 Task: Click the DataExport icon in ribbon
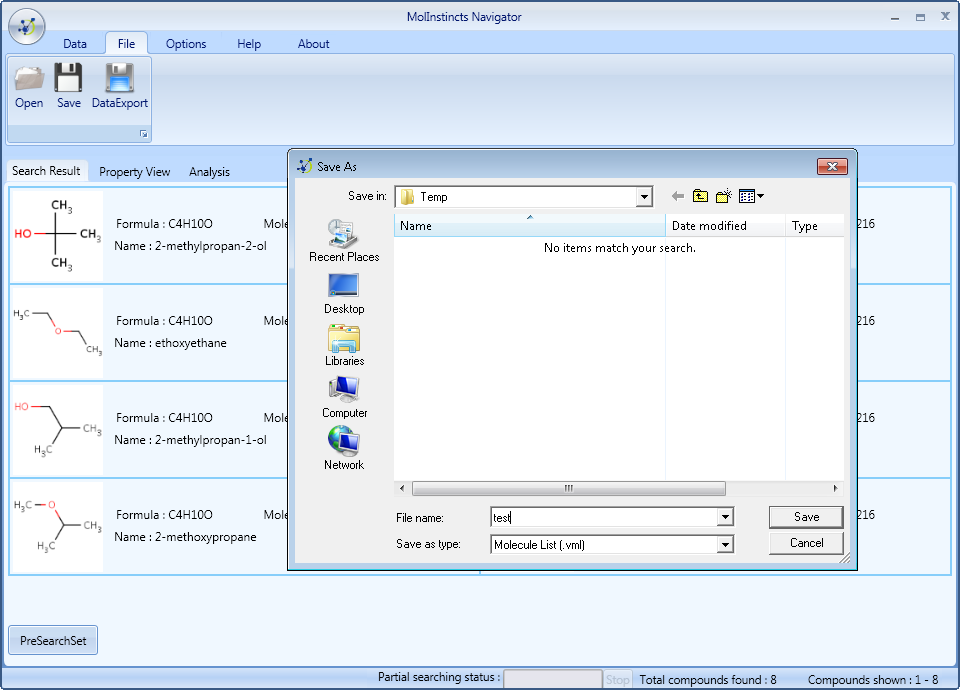[x=119, y=78]
